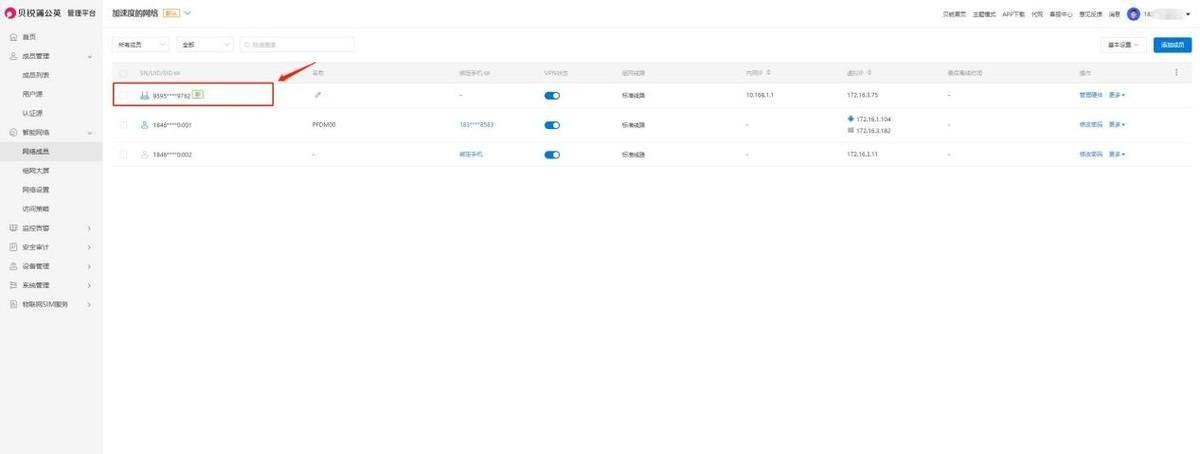Toggle VPN switch for 8595****9782 row
Image resolution: width=1200 pixels, height=454 pixels.
coord(552,95)
